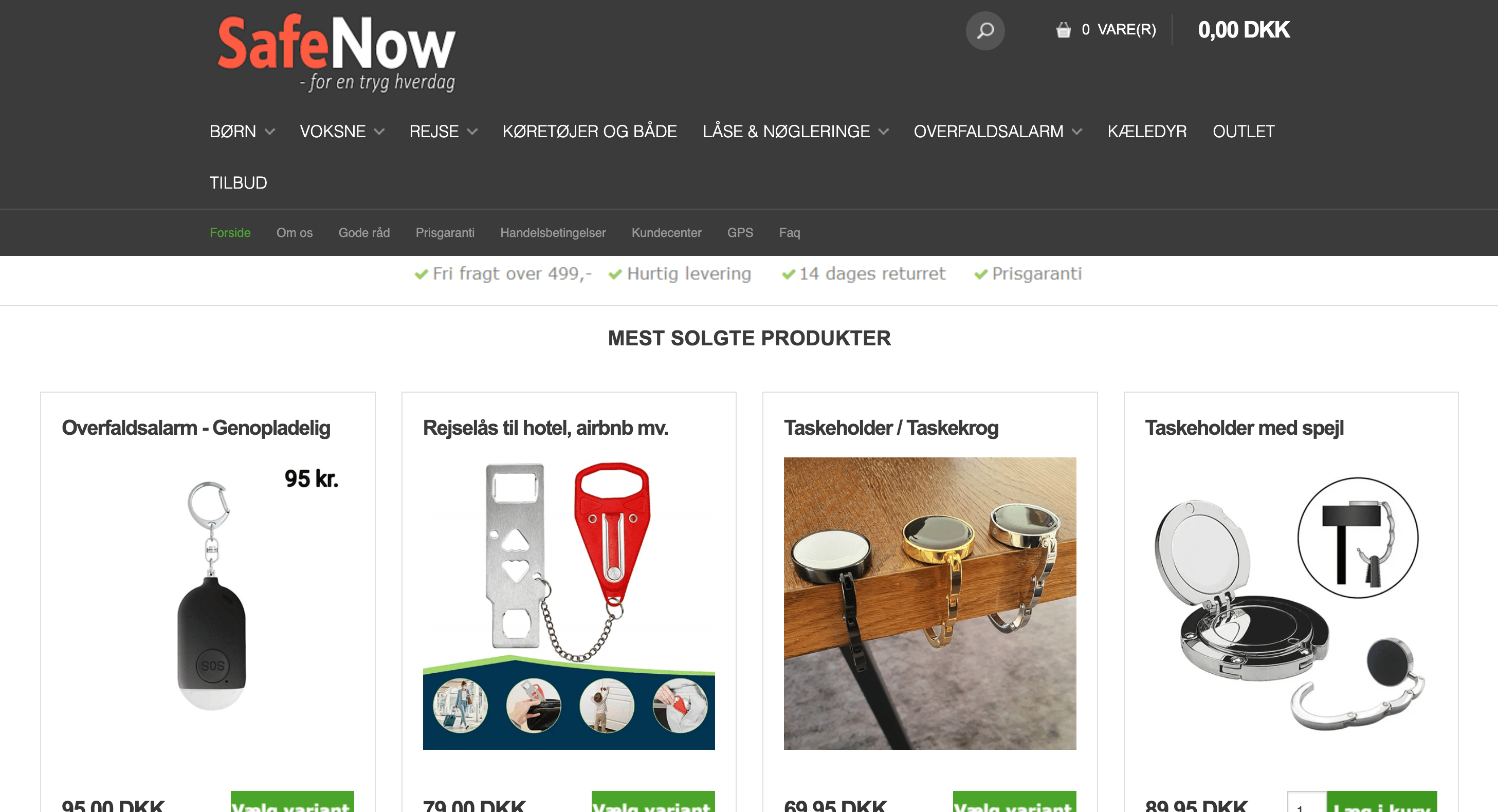This screenshot has height=812, width=1498.
Task: Open KØRETØJER OG BÅDE category
Action: [x=589, y=132]
